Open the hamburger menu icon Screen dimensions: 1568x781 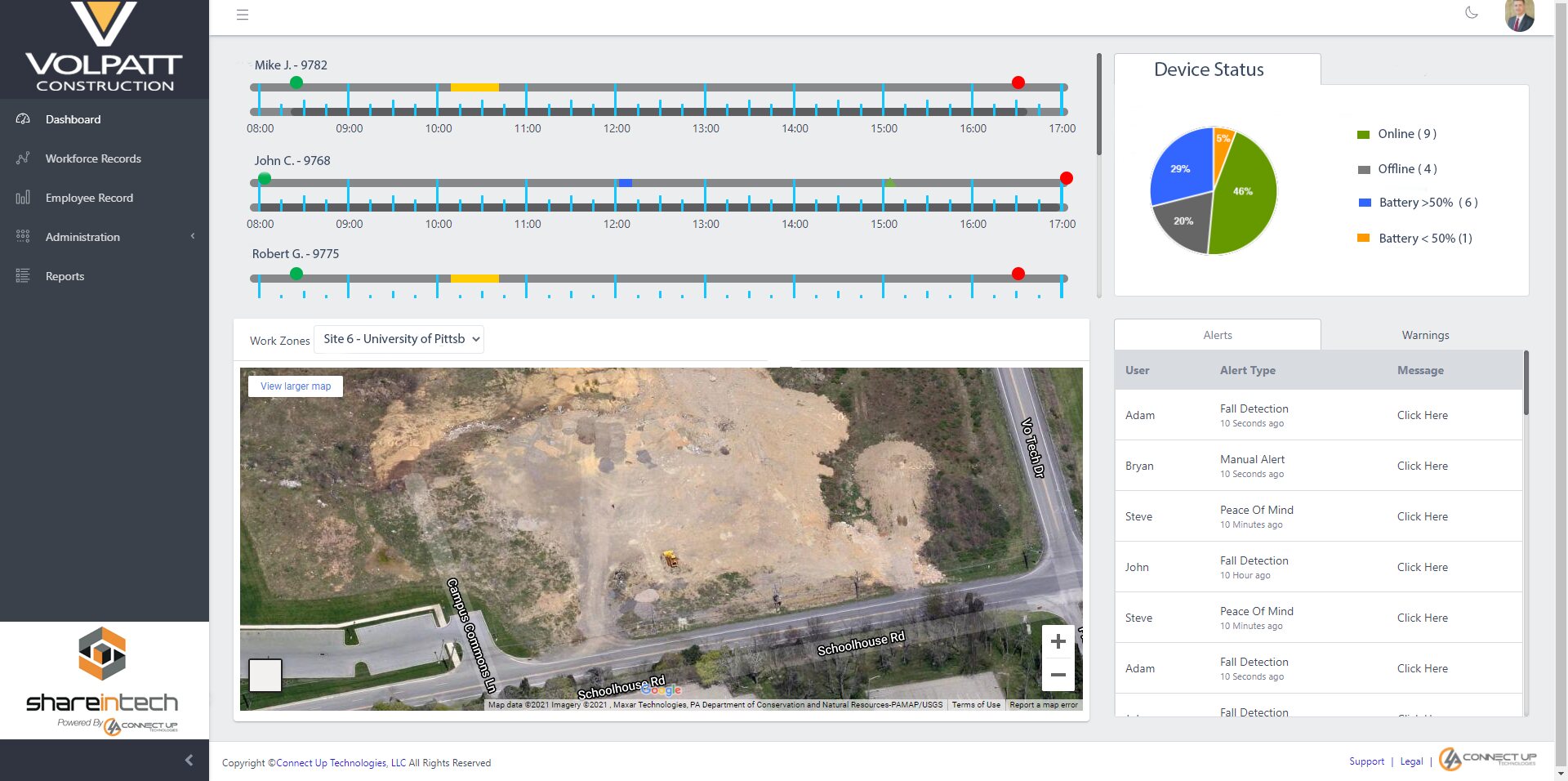[243, 15]
